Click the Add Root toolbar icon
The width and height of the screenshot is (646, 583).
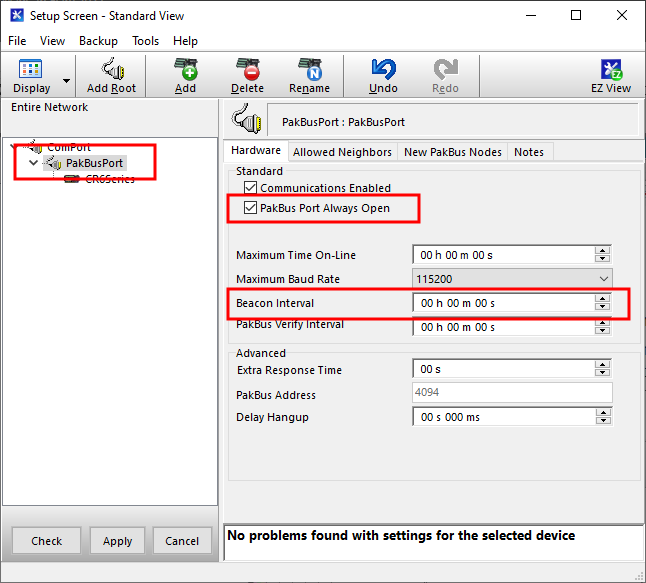coord(111,70)
